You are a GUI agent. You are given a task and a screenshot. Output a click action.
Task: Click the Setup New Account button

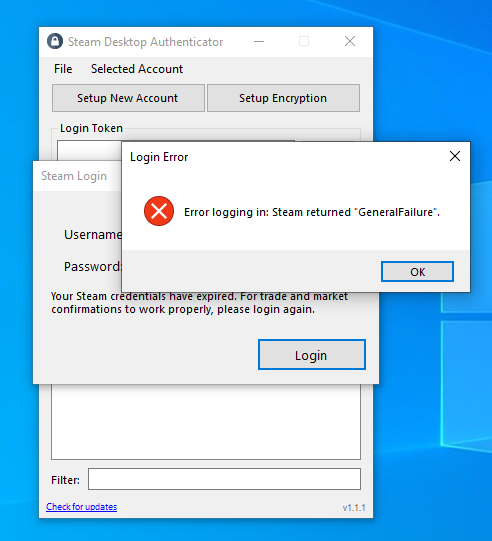128,98
